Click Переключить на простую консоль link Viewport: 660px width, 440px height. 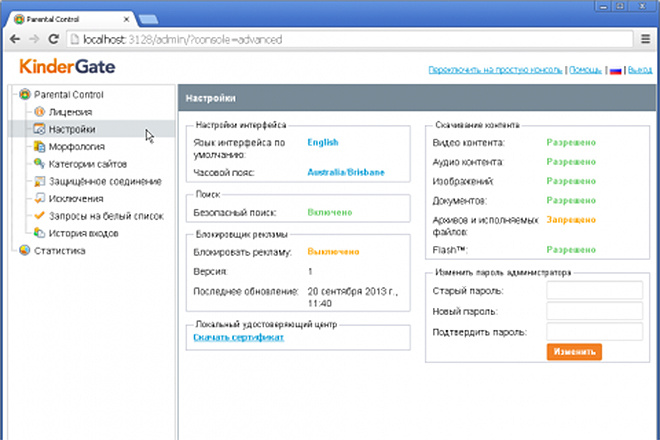click(x=495, y=70)
